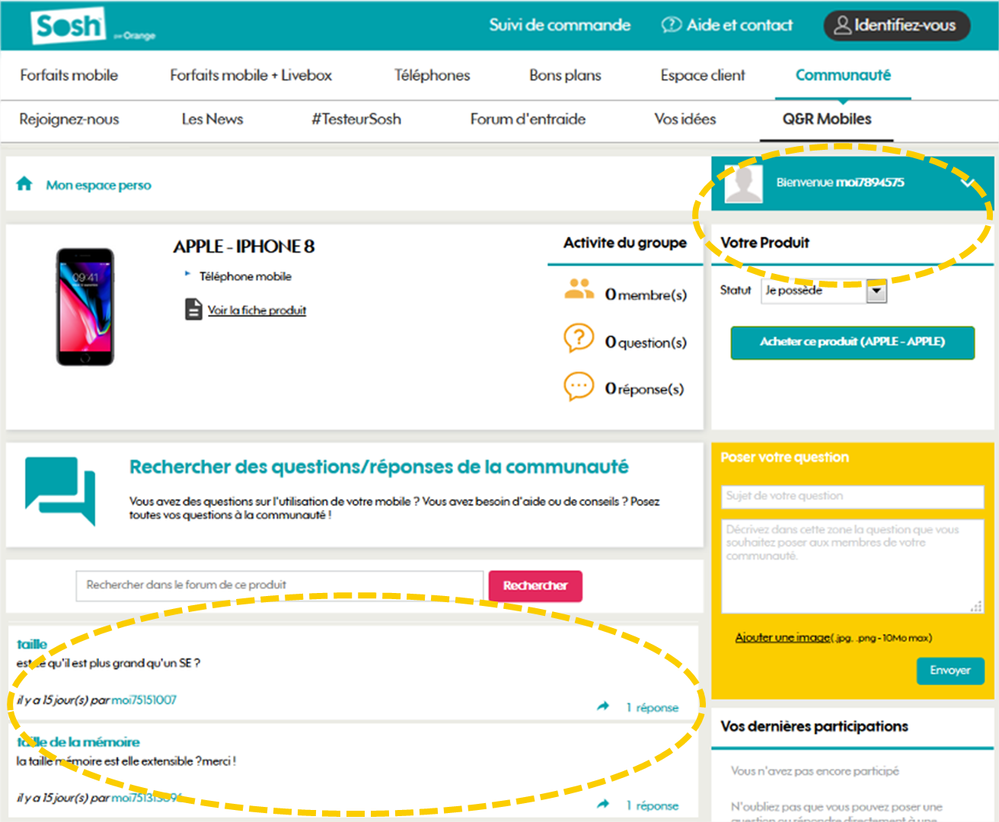Click the orange answers speech bubble icon
999x822 pixels.
(579, 387)
